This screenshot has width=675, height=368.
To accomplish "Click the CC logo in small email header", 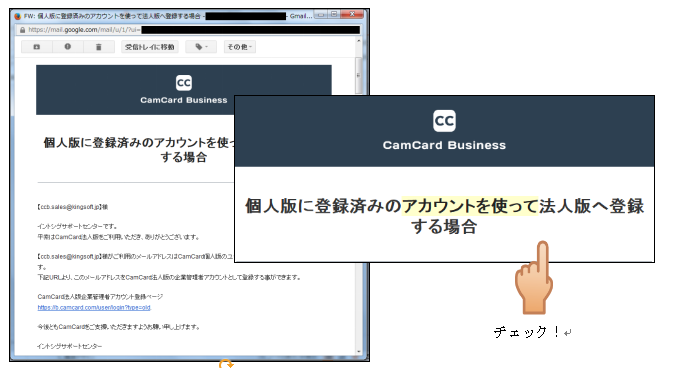I will click(184, 83).
